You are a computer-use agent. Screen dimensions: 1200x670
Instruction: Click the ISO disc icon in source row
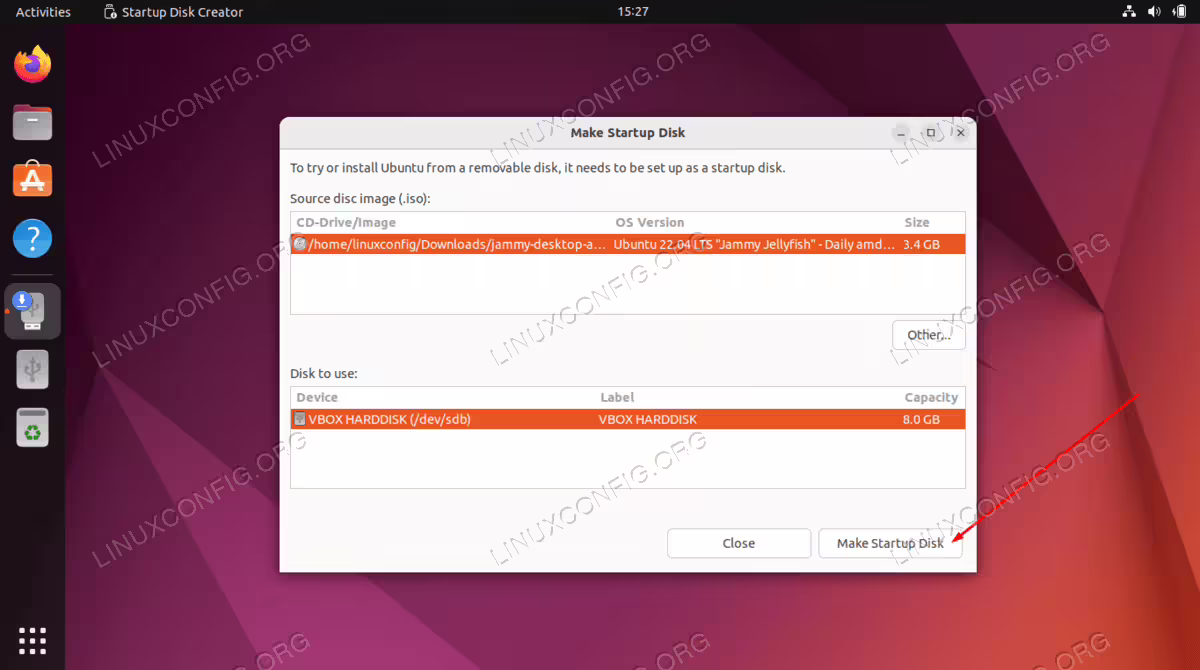click(300, 244)
